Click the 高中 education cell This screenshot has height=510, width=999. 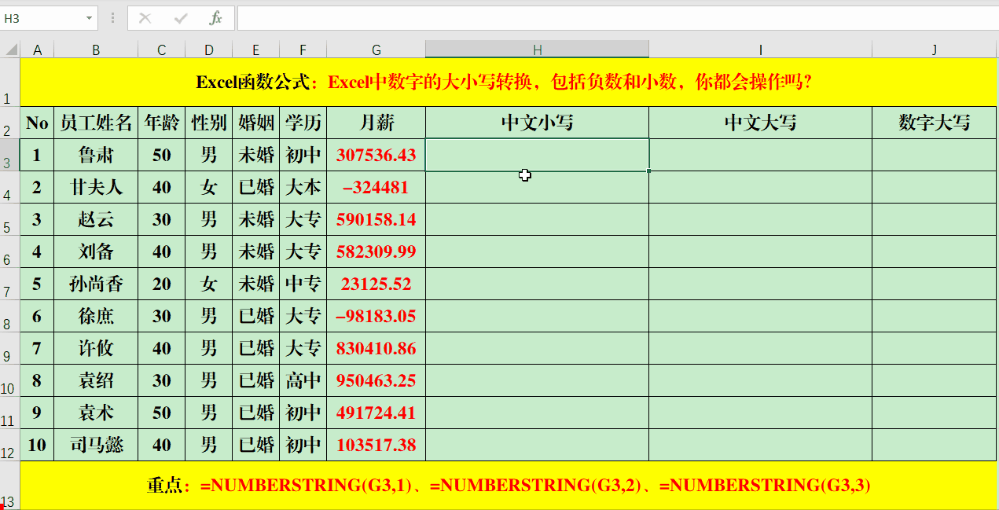(x=303, y=381)
